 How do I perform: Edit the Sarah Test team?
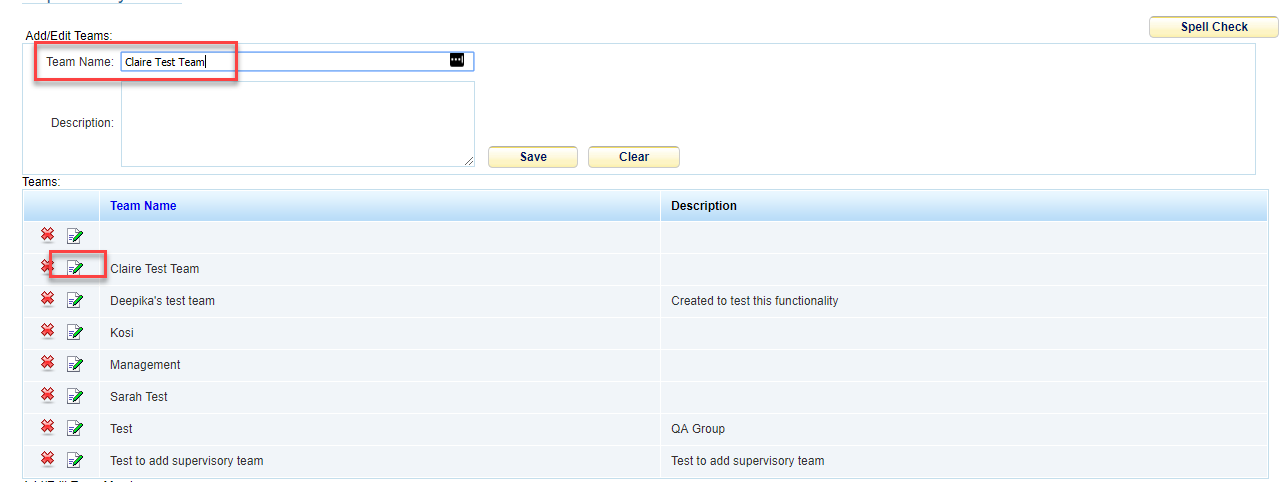point(75,396)
